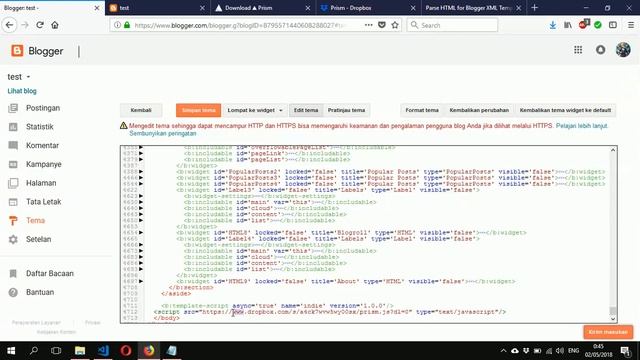Save page to Pocket
The height and width of the screenshot is (360, 640).
coord(382,25)
